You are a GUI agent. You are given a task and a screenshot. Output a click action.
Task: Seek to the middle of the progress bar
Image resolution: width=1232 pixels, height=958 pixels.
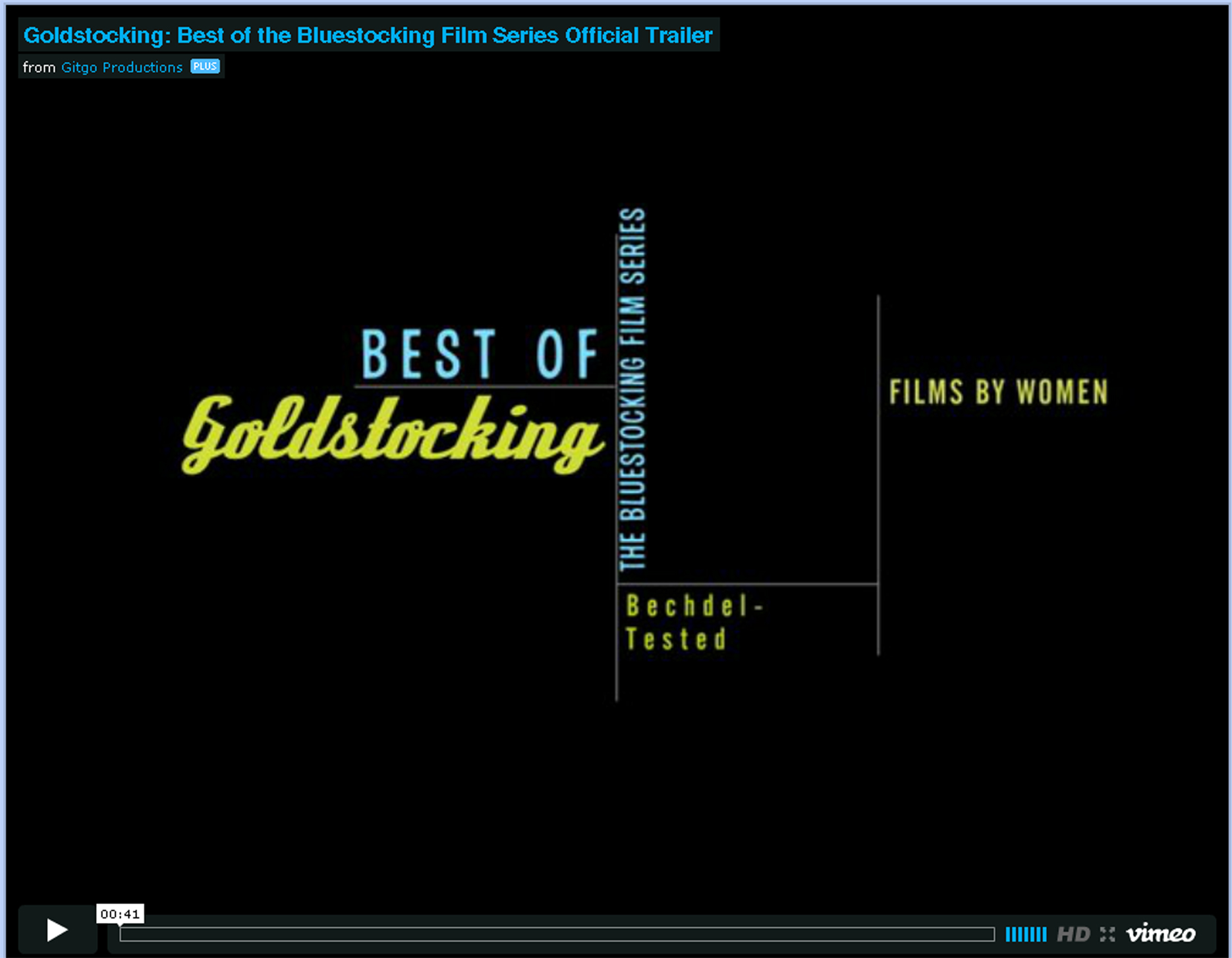tap(557, 934)
